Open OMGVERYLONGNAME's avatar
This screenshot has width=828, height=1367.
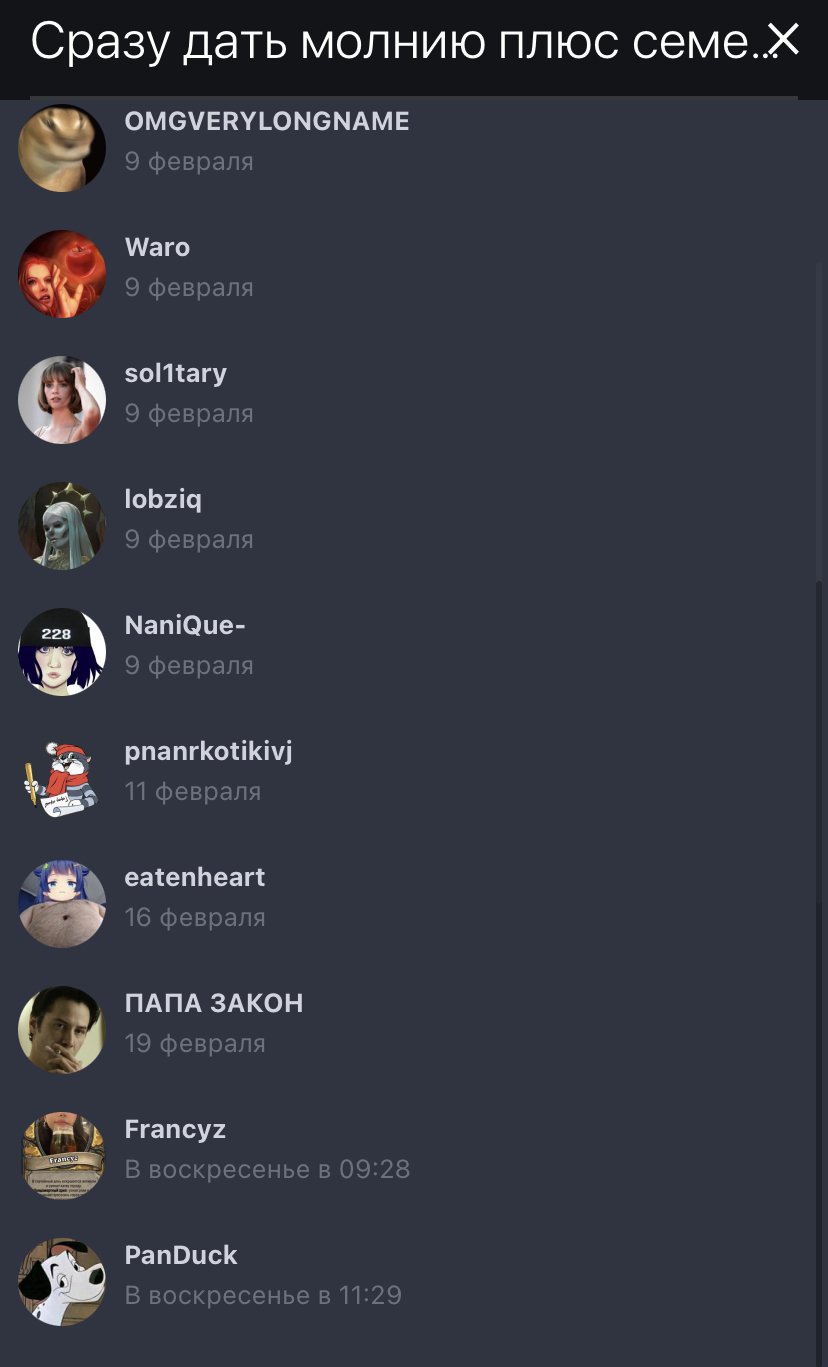pos(62,148)
